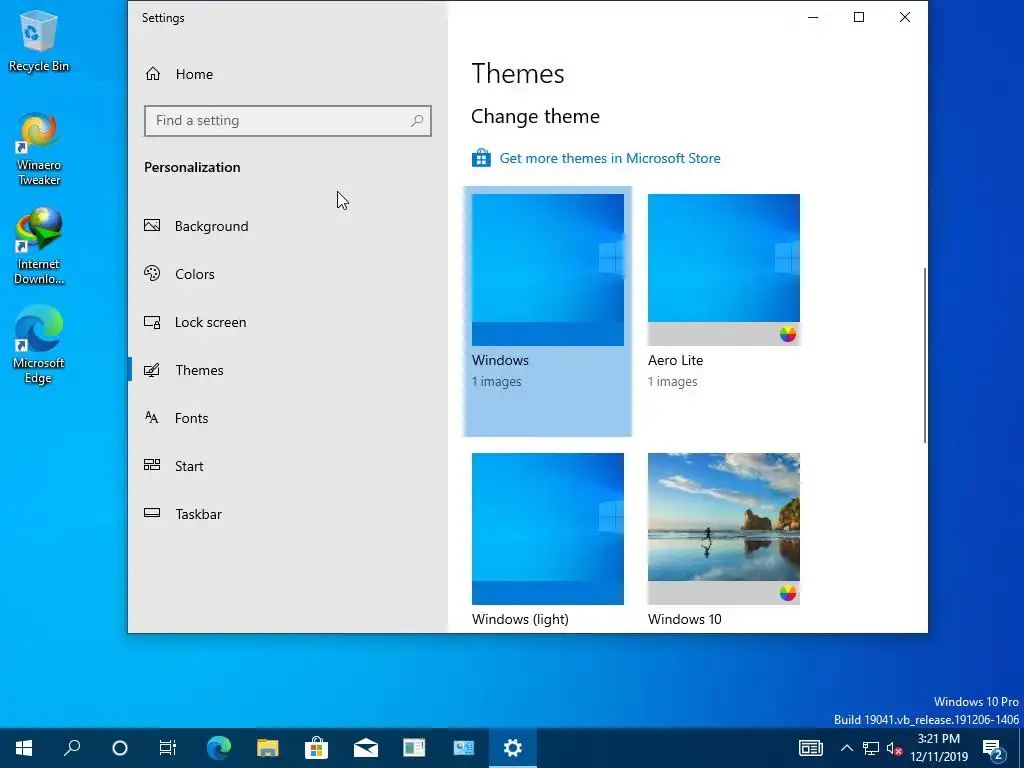The image size is (1024, 768).
Task: Select Internet Download Manager desktop shortcut
Action: (39, 246)
